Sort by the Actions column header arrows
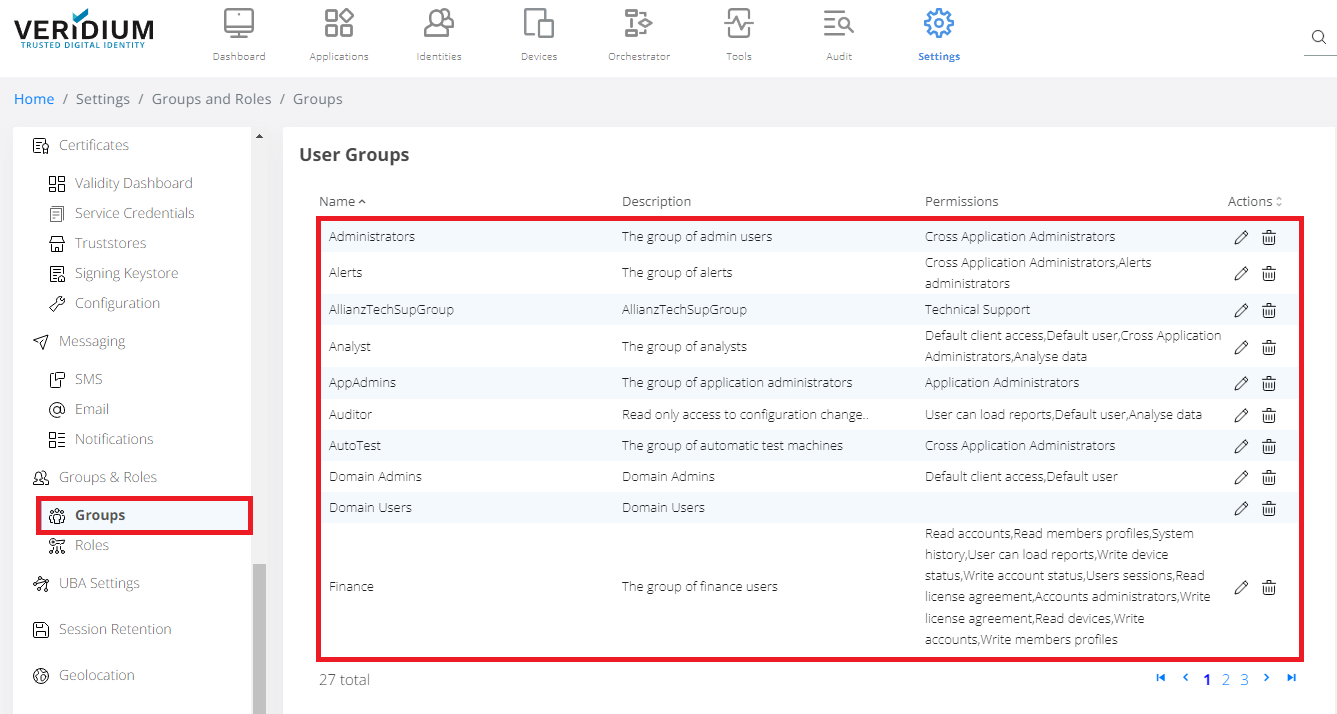Viewport: 1337px width, 714px height. tap(1278, 202)
